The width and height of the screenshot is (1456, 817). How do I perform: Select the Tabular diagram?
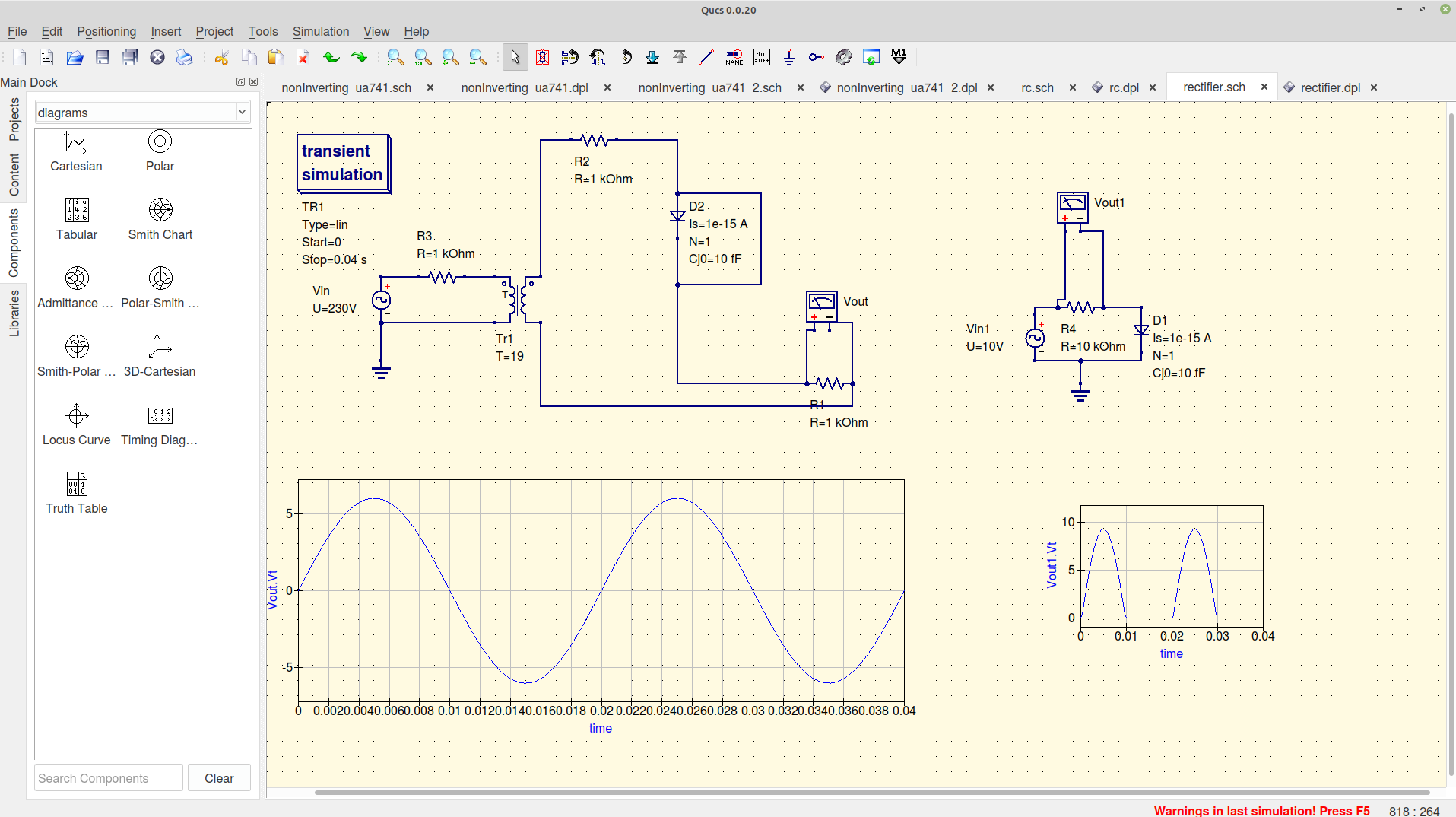77,220
